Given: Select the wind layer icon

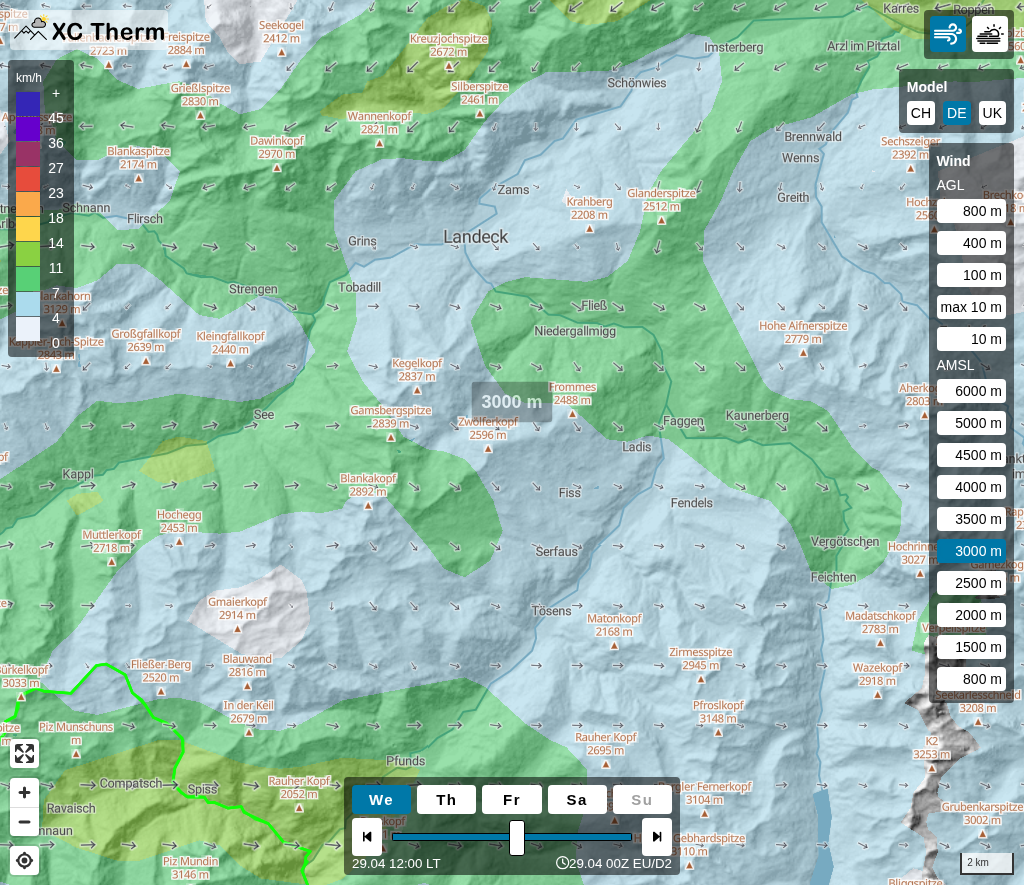Looking at the screenshot, I should click(x=947, y=35).
